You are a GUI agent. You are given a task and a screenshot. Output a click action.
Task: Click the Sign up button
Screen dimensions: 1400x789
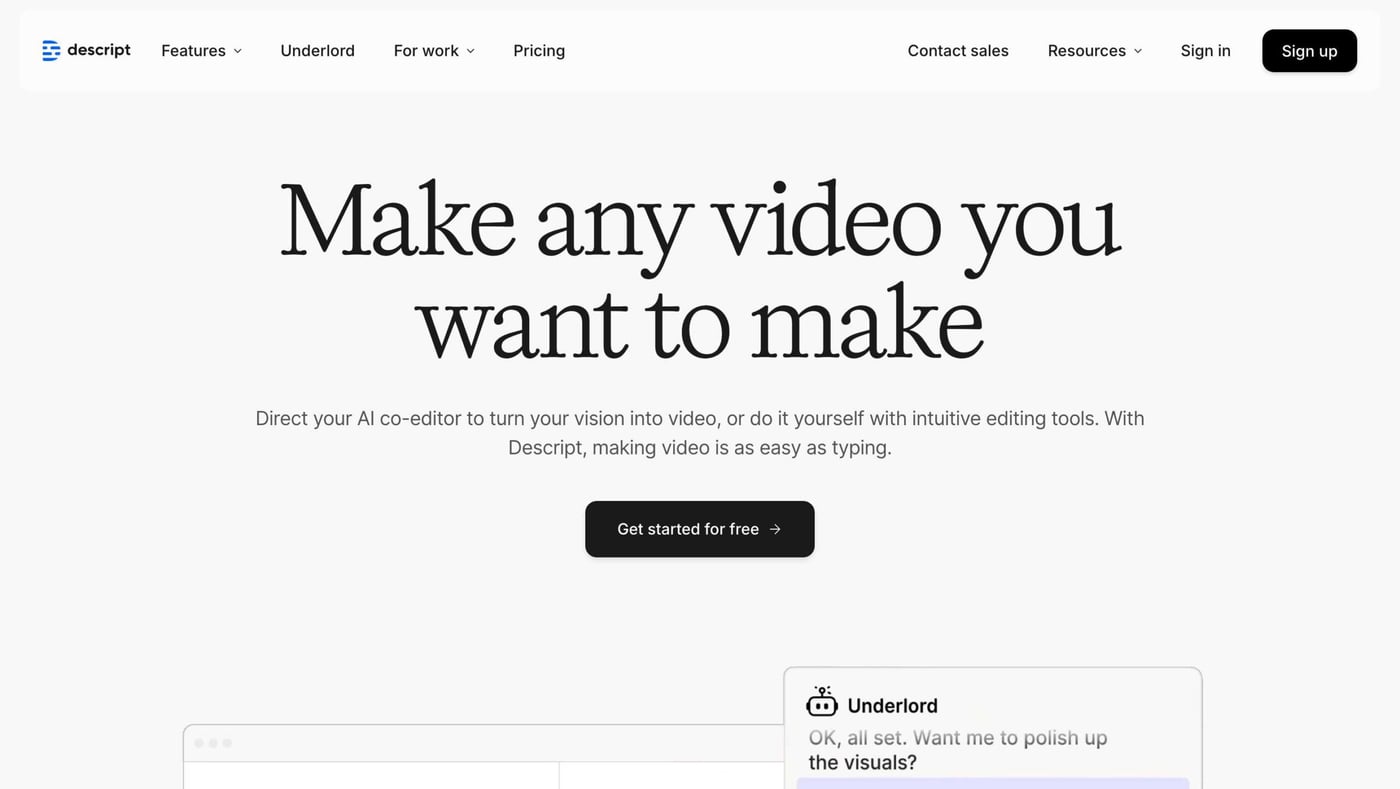coord(1310,50)
